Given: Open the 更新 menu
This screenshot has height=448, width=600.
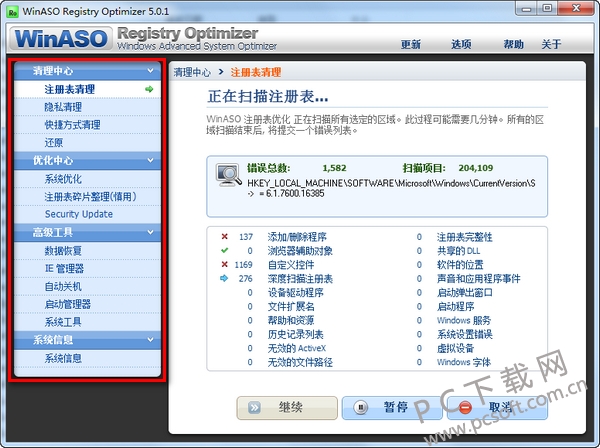Looking at the screenshot, I should [x=411, y=44].
